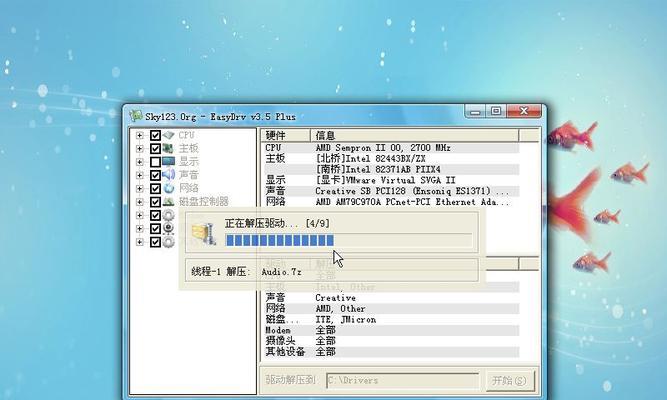Toggle the checkbox in the last tree row
Screen dimensions: 667x400
click(x=155, y=242)
